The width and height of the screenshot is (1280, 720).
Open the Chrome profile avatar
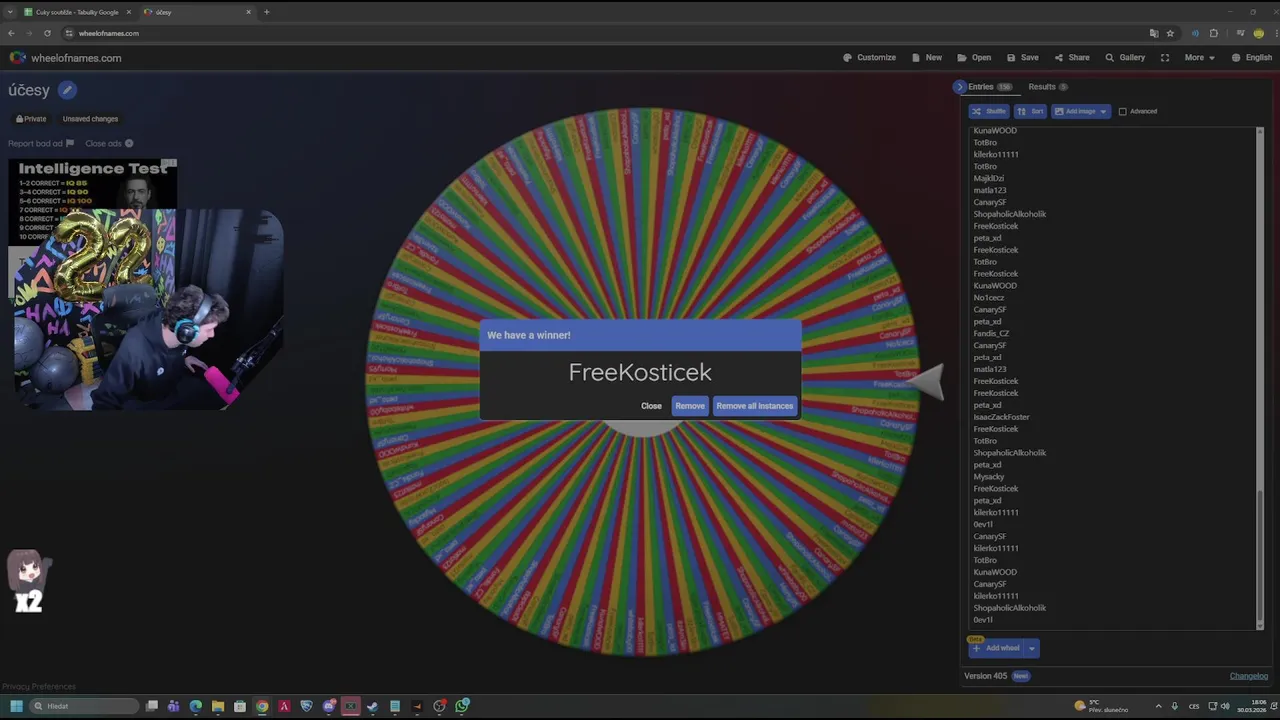[x=1259, y=33]
